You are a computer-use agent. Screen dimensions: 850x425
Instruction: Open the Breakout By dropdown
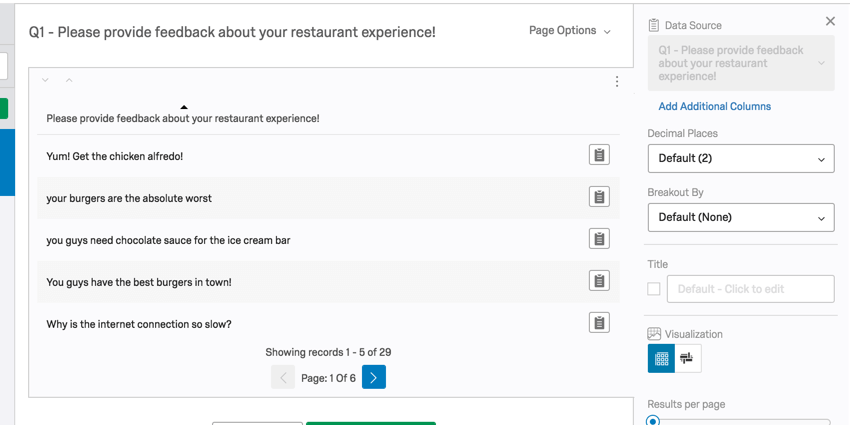point(740,217)
